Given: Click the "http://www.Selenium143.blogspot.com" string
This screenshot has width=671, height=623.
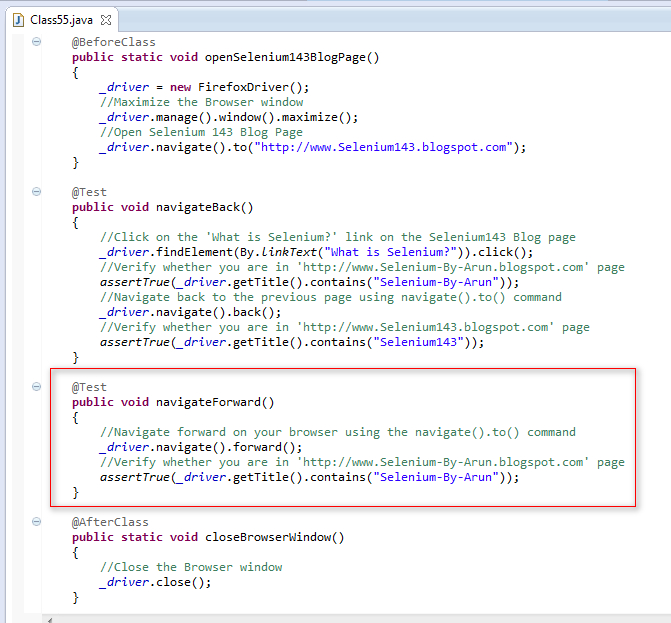Looking at the screenshot, I should (383, 147).
